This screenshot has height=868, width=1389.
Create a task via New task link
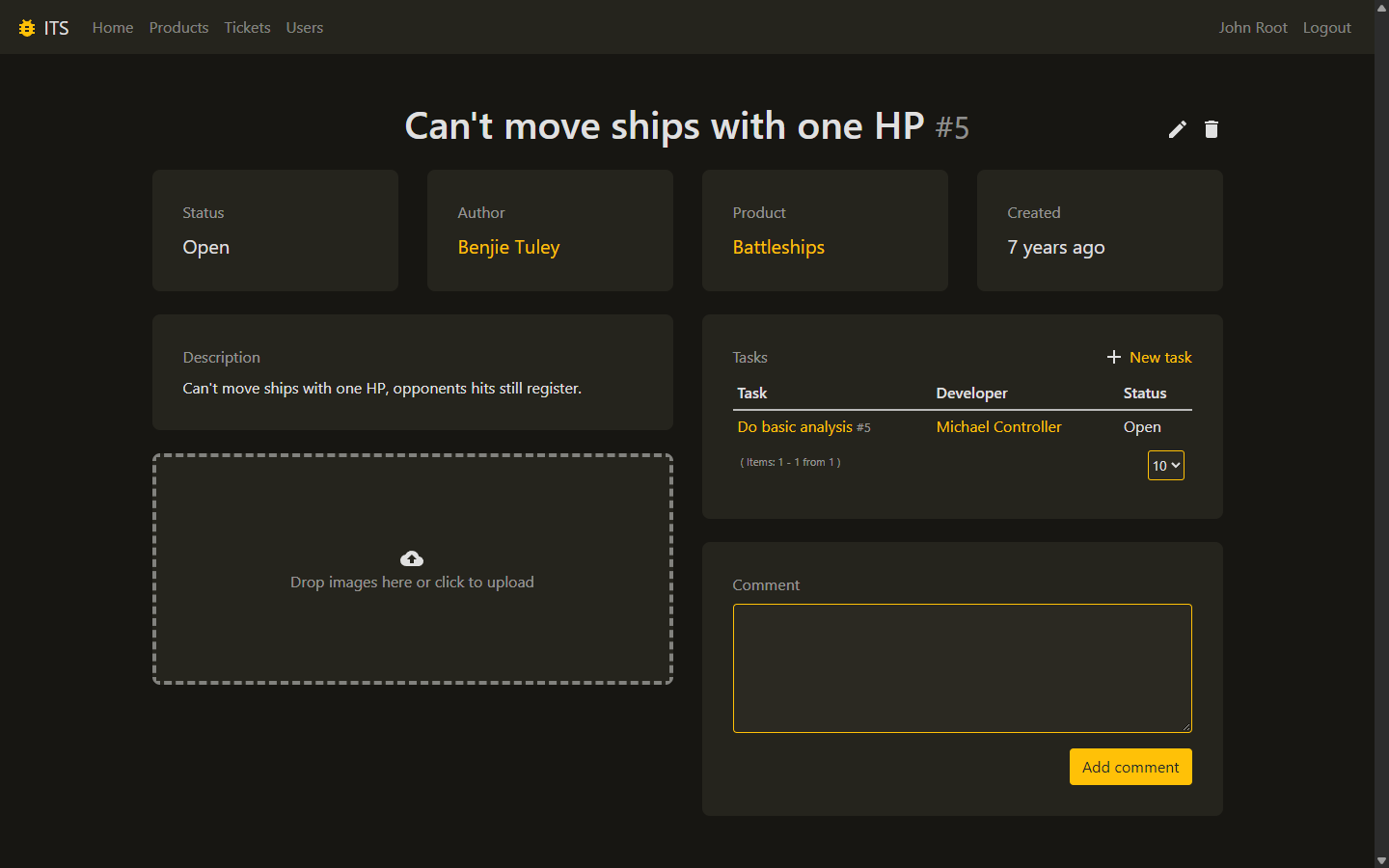coord(1160,357)
